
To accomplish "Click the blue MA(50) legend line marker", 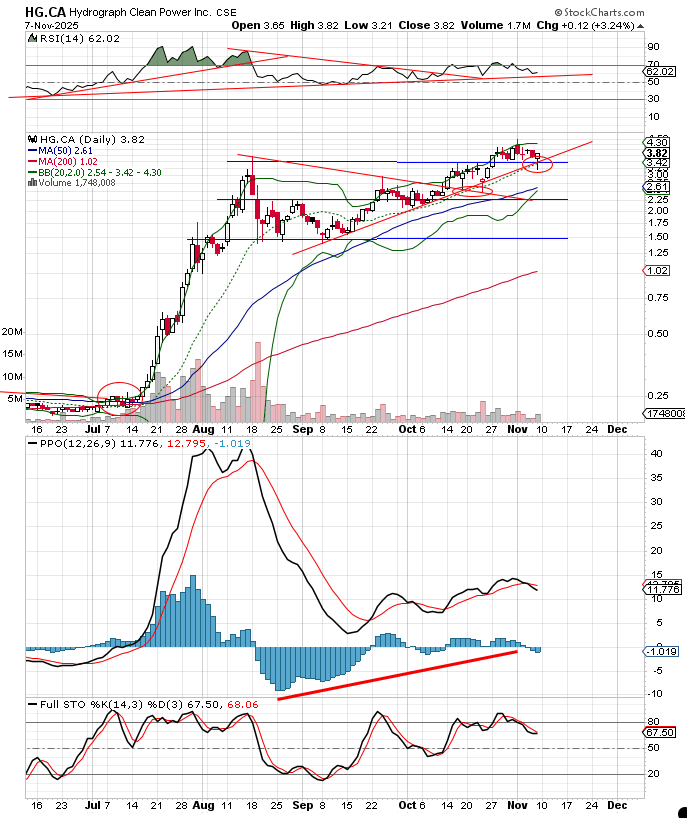I will click(32, 151).
